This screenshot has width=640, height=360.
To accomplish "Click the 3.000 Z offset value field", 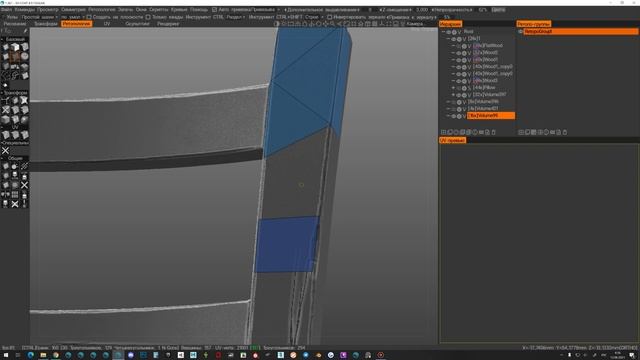I will click(x=422, y=9).
